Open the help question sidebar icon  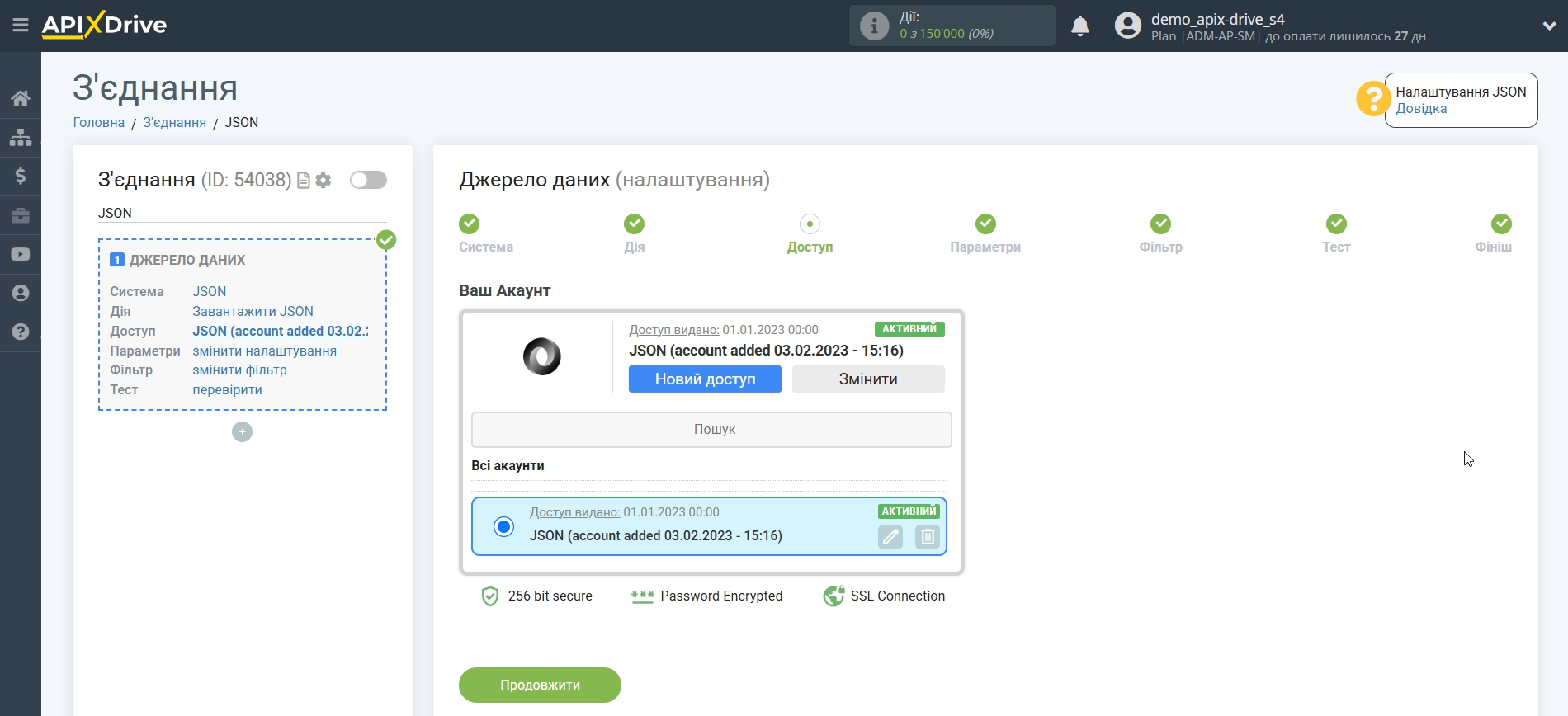21,332
